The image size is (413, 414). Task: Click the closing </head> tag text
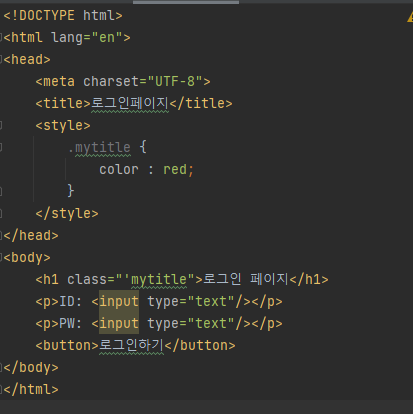[31, 236]
